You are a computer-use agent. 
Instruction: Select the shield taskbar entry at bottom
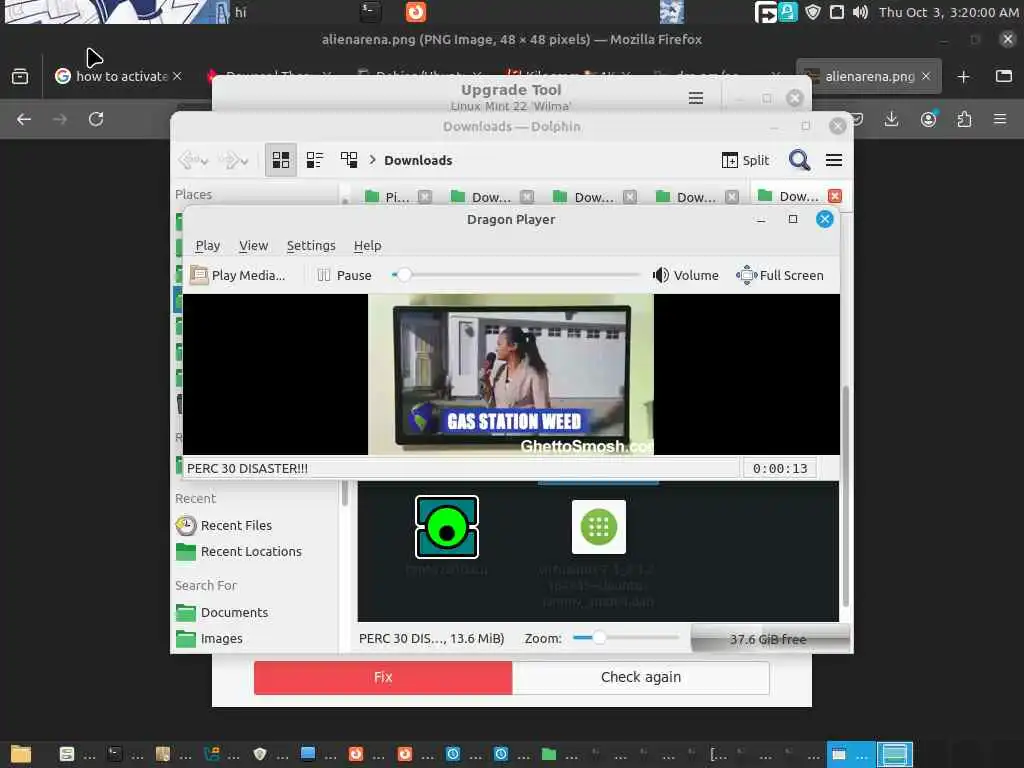[270, 754]
